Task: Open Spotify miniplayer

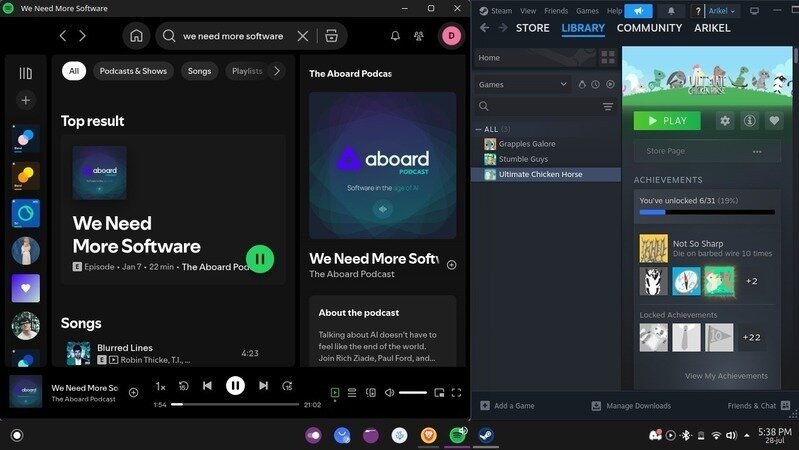Action: (x=439, y=392)
